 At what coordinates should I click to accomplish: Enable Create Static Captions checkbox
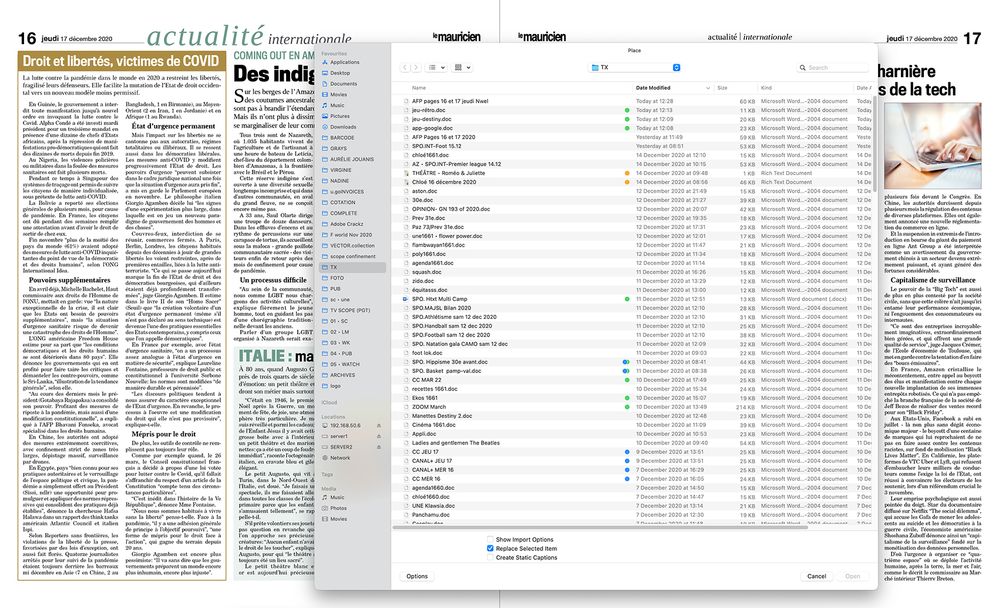tap(490, 558)
